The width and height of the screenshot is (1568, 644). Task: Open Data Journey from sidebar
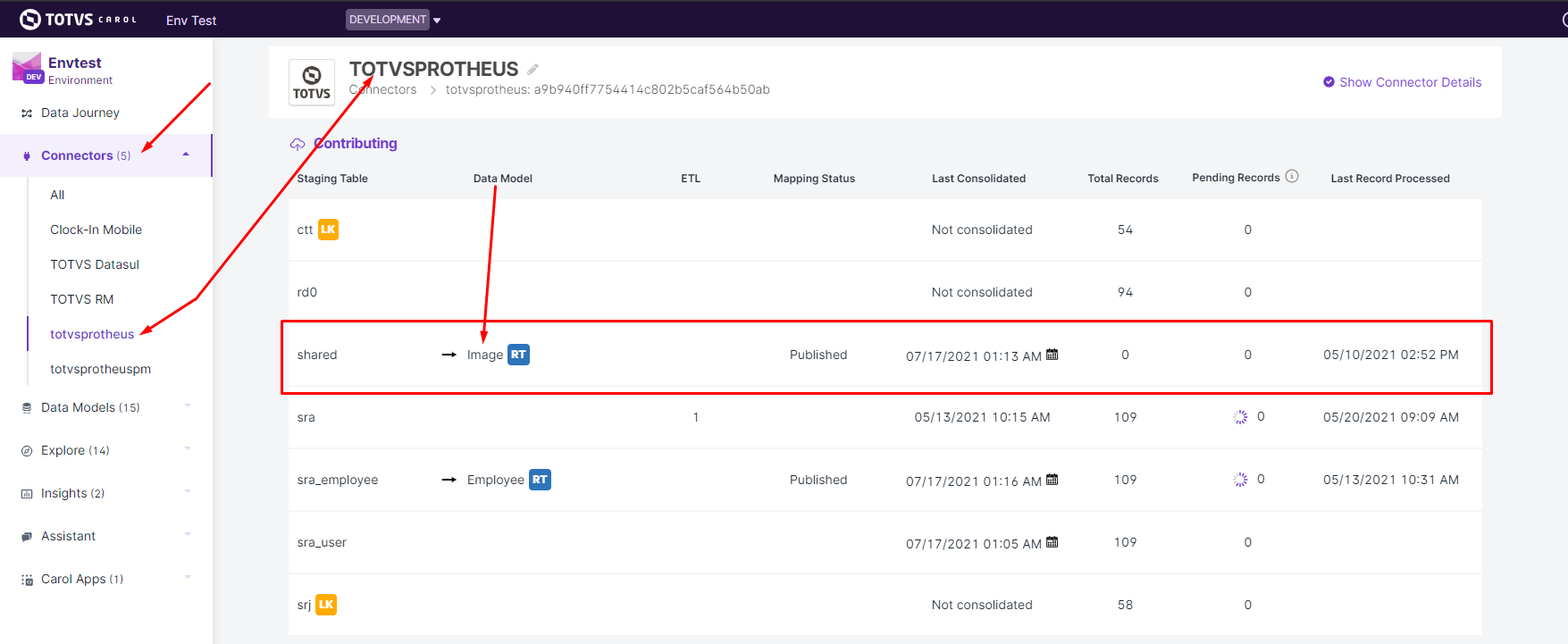[80, 113]
